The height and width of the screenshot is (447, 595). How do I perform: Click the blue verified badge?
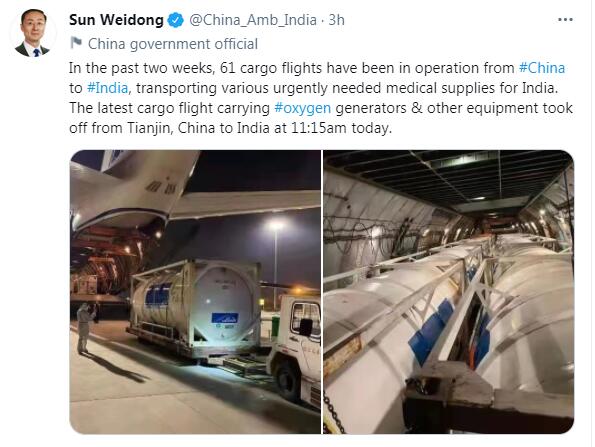point(175,20)
